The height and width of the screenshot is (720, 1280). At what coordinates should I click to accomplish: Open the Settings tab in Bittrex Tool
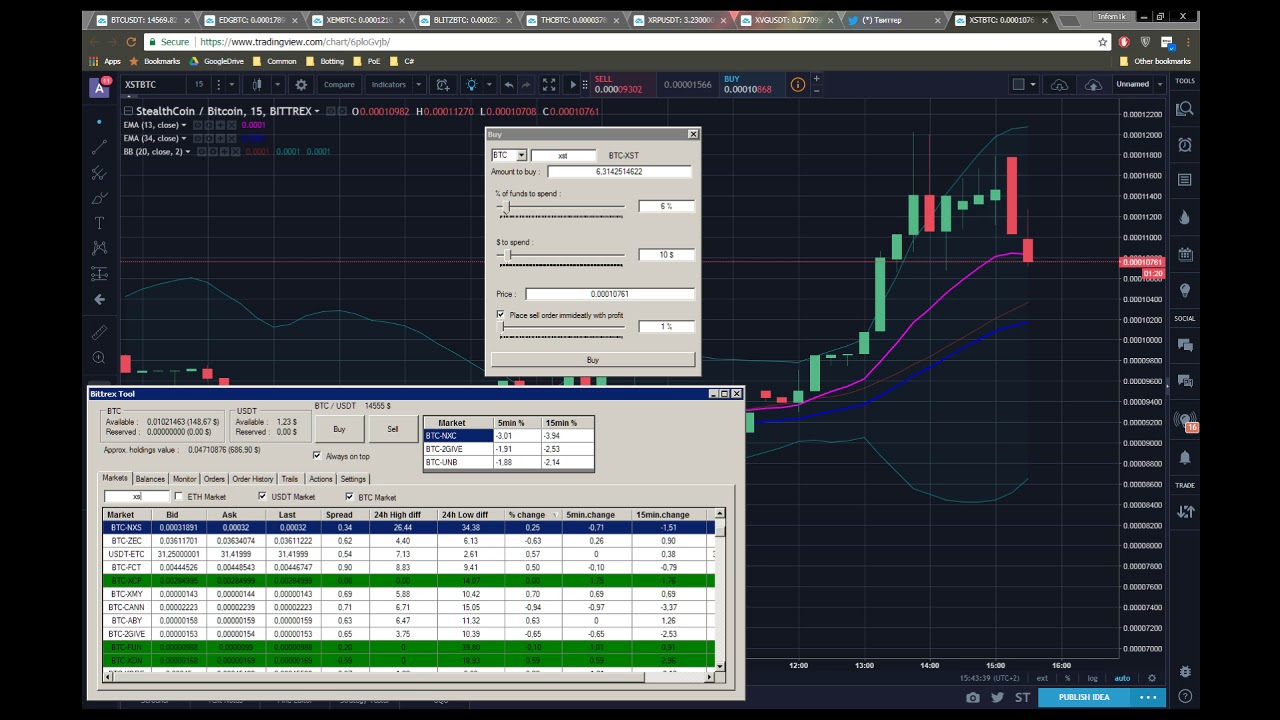tap(353, 479)
